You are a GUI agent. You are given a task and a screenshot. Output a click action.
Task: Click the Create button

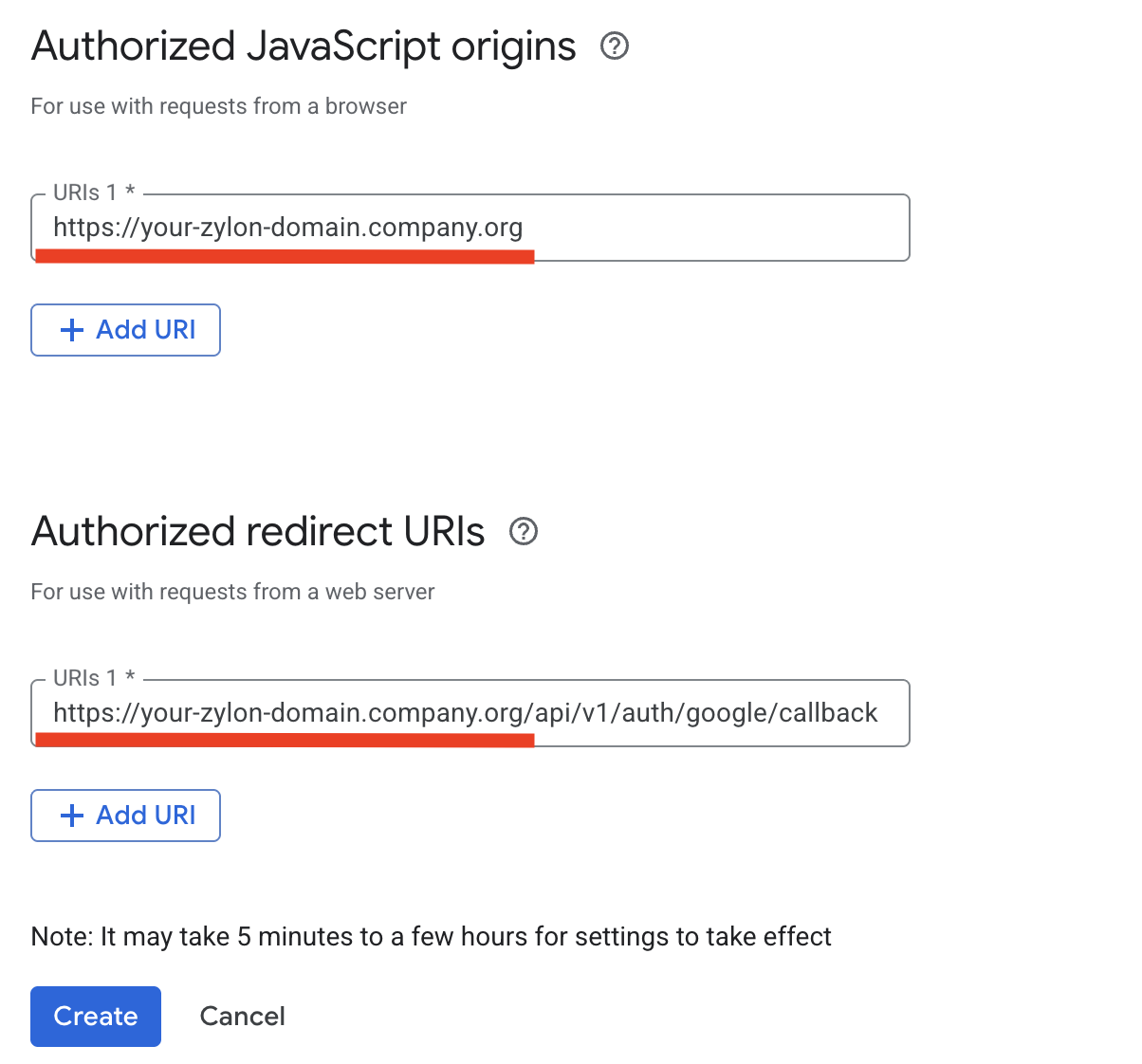click(x=95, y=1016)
